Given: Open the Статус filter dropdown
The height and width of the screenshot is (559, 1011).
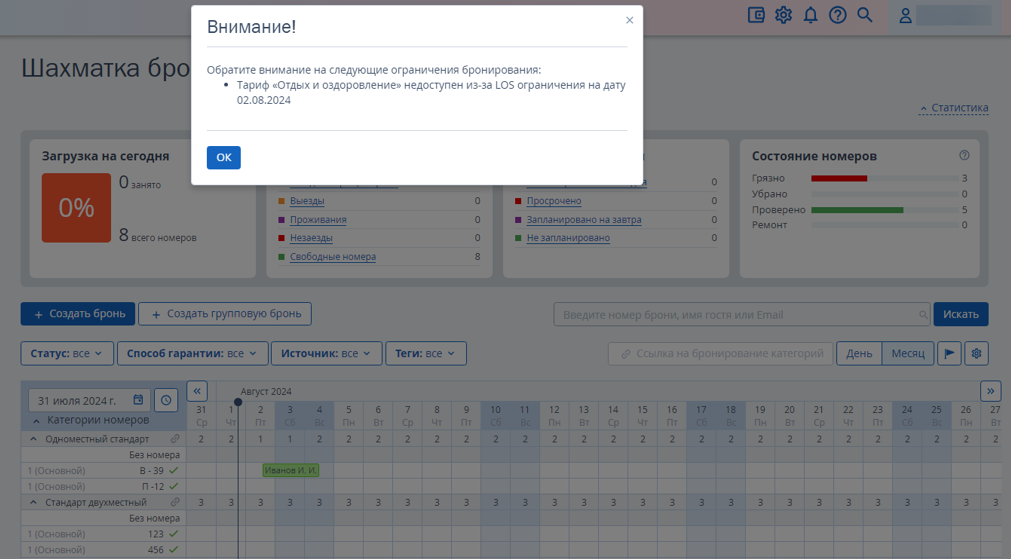Looking at the screenshot, I should pyautogui.click(x=67, y=353).
